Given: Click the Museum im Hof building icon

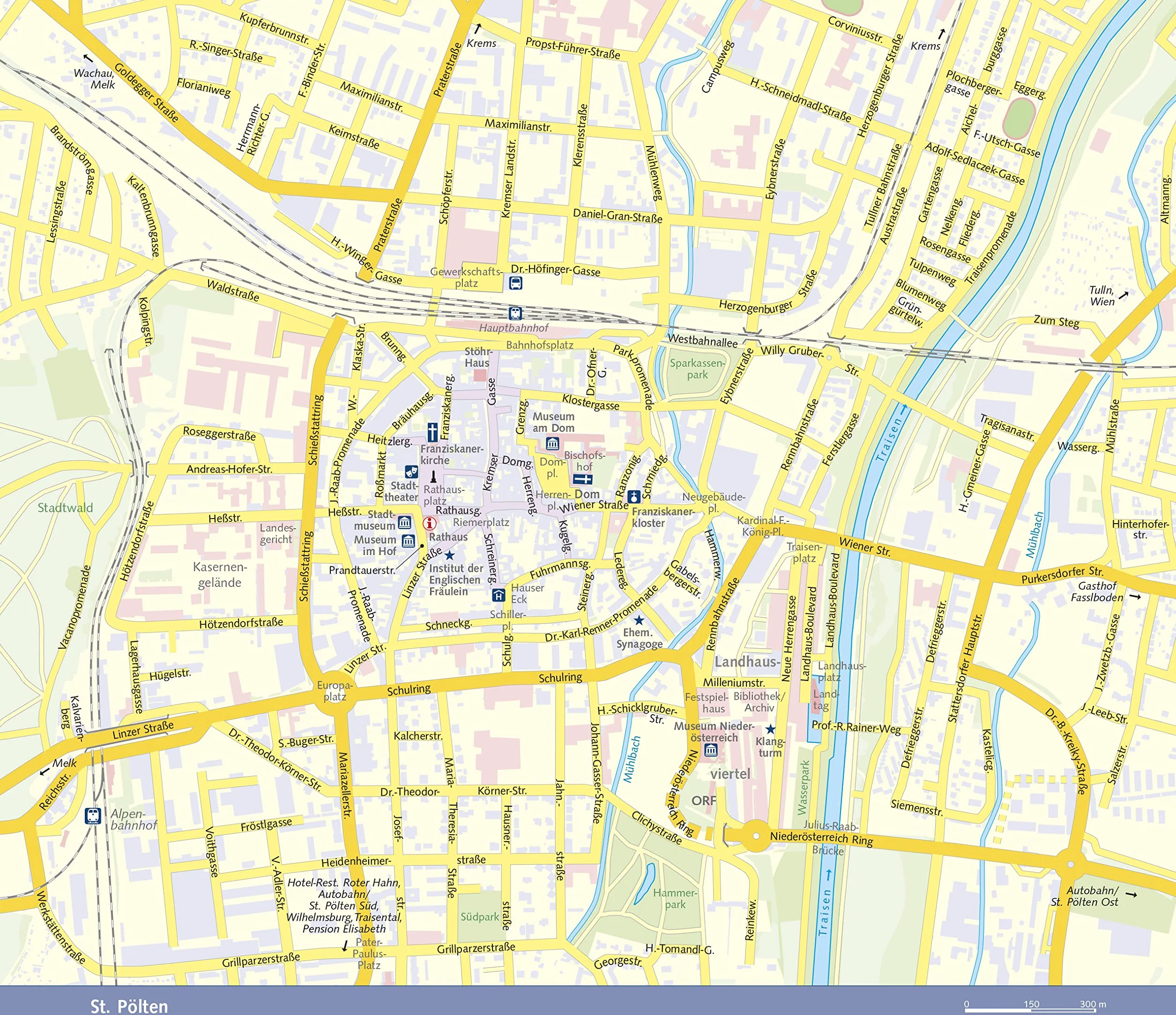Looking at the screenshot, I should (x=408, y=541).
